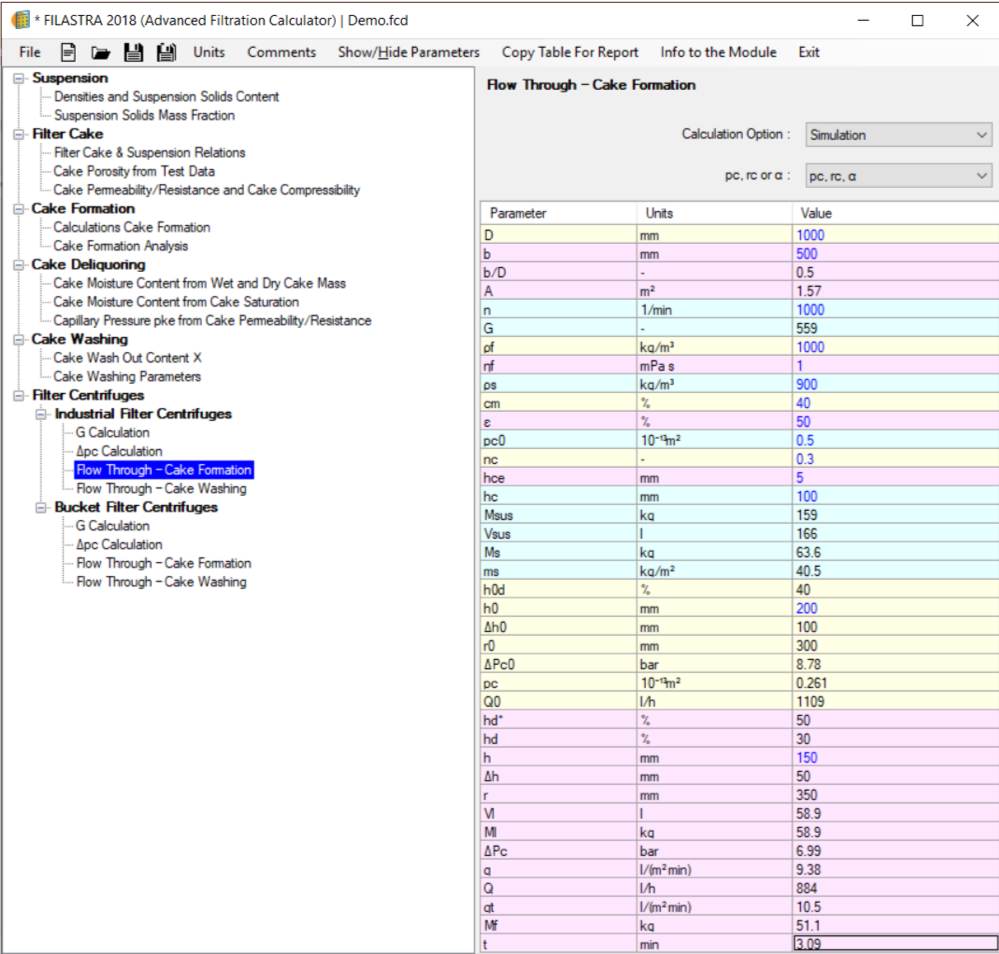999x954 pixels.
Task: Collapse the Cake Formation tree node
Action: [x=19, y=209]
